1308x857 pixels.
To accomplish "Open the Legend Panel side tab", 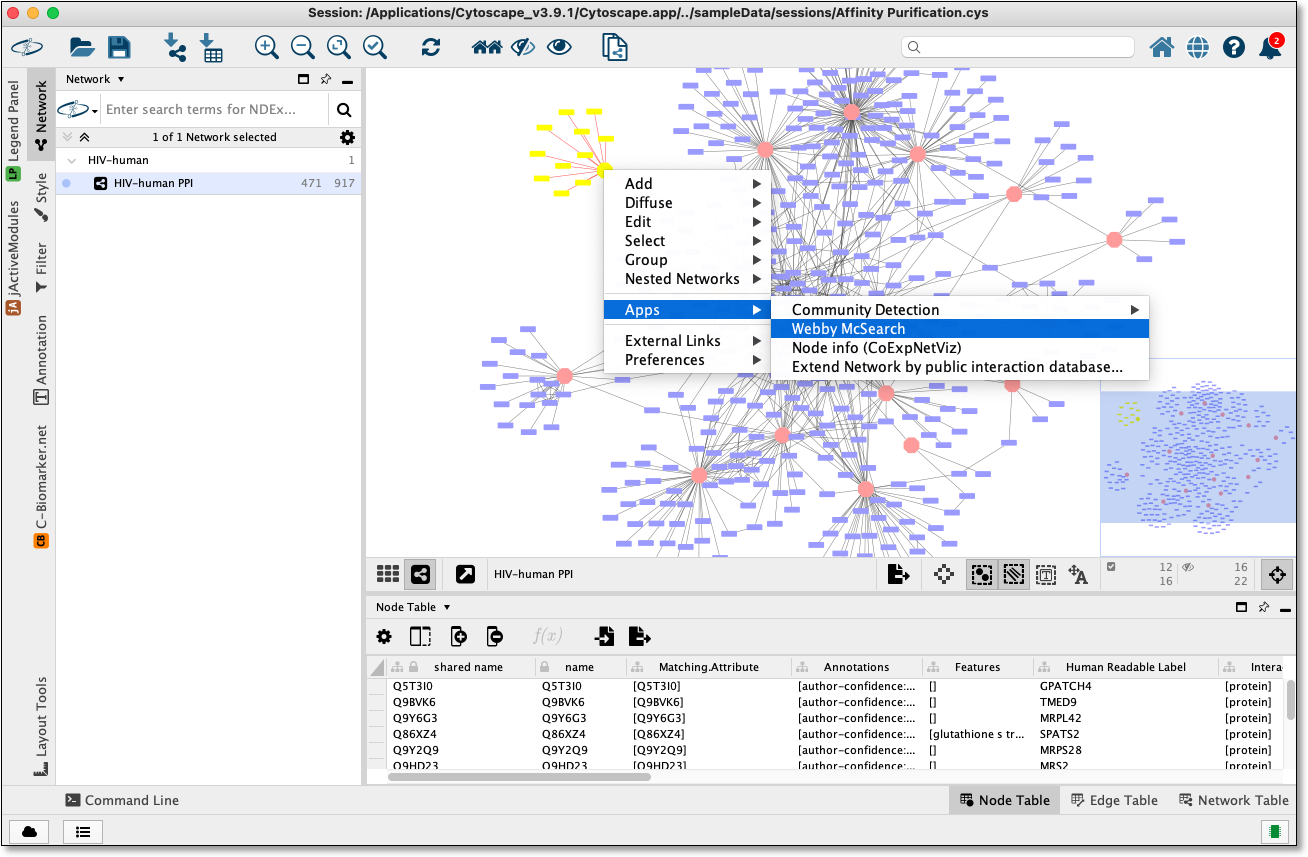I will coord(13,130).
